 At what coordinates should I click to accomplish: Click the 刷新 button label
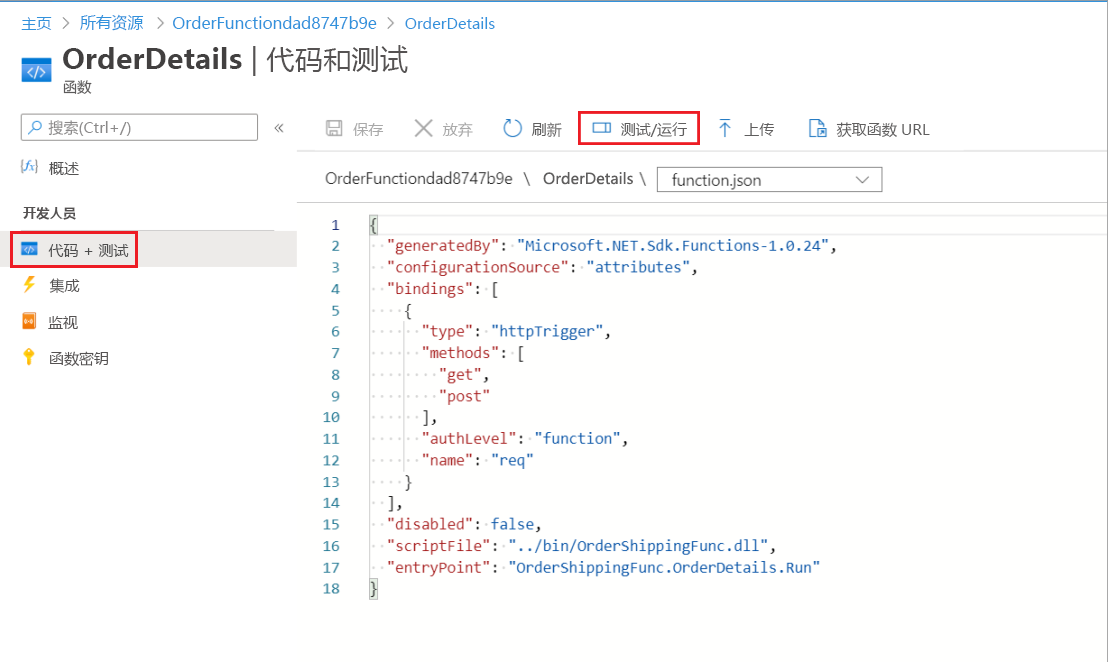[x=546, y=129]
